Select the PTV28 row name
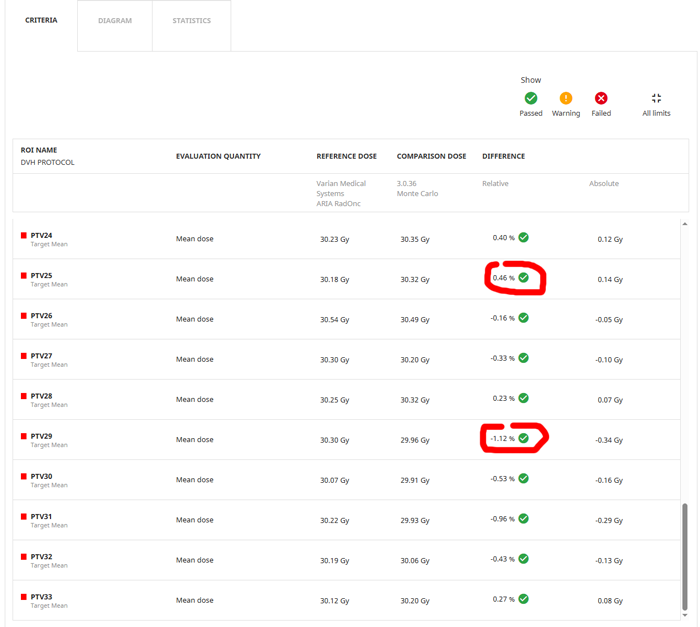Viewport: 700px width, 627px height. pos(42,396)
